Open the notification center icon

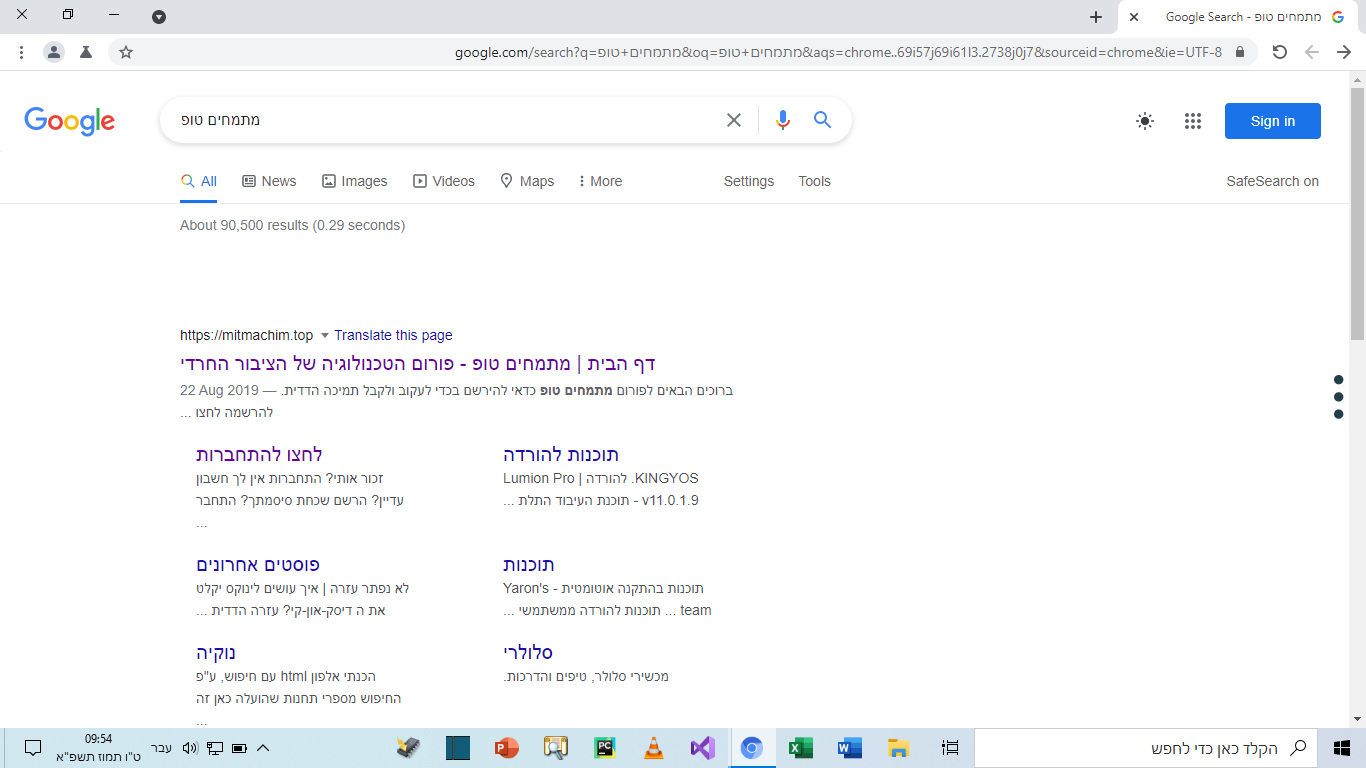tap(32, 748)
